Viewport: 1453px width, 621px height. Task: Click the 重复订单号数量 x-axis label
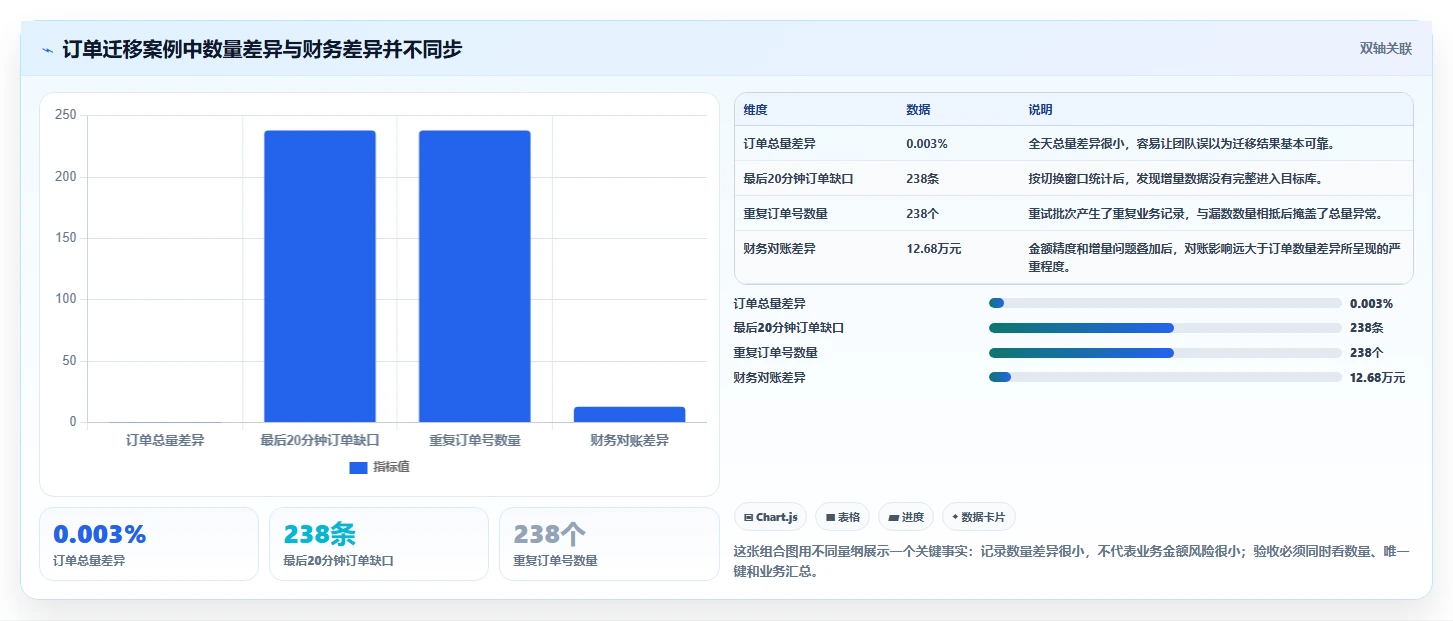pos(475,440)
